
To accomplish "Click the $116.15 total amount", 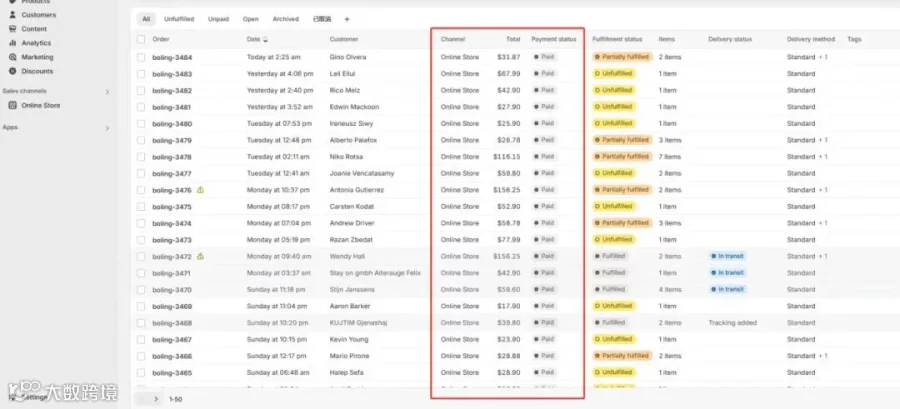I will click(507, 157).
